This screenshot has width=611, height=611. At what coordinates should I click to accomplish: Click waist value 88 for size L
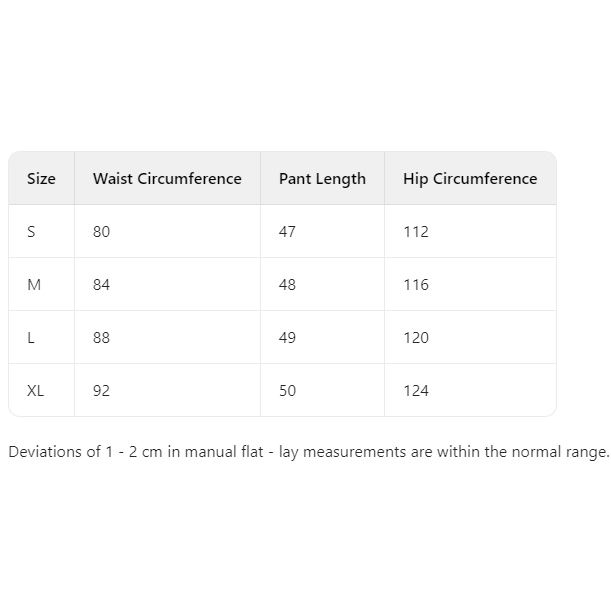(101, 338)
